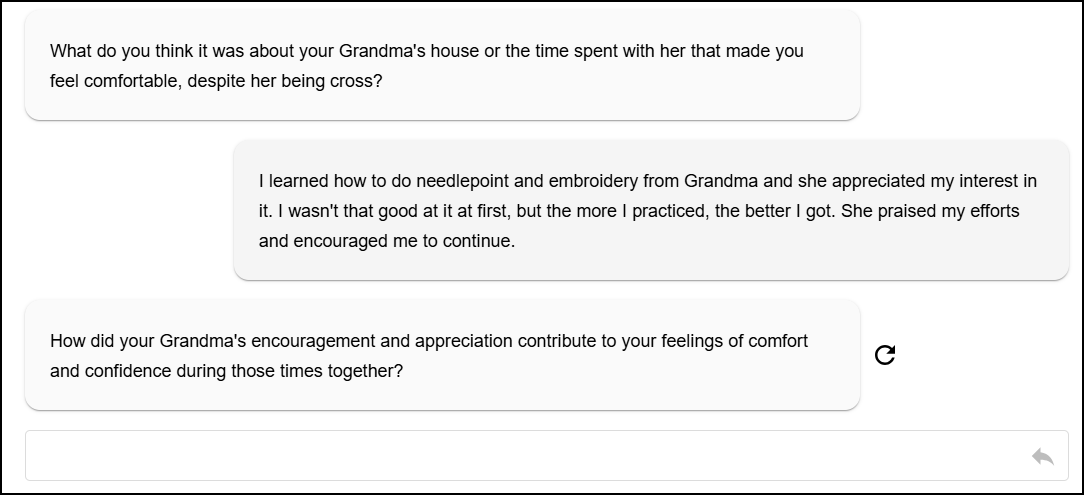
Task: Click the text "and confidence during those times together?"
Action: [226, 371]
